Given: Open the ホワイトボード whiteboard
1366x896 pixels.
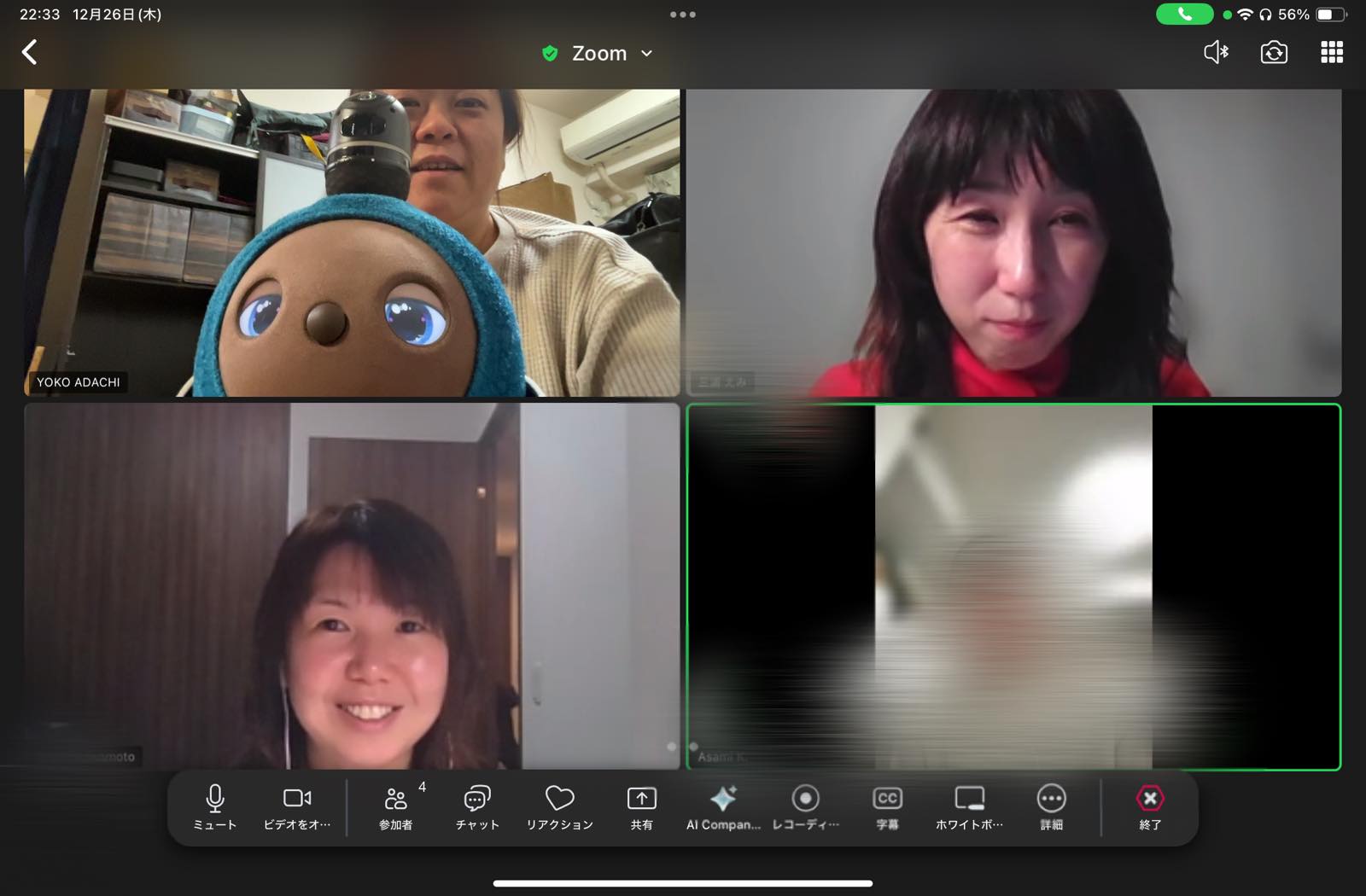Looking at the screenshot, I should (x=969, y=806).
